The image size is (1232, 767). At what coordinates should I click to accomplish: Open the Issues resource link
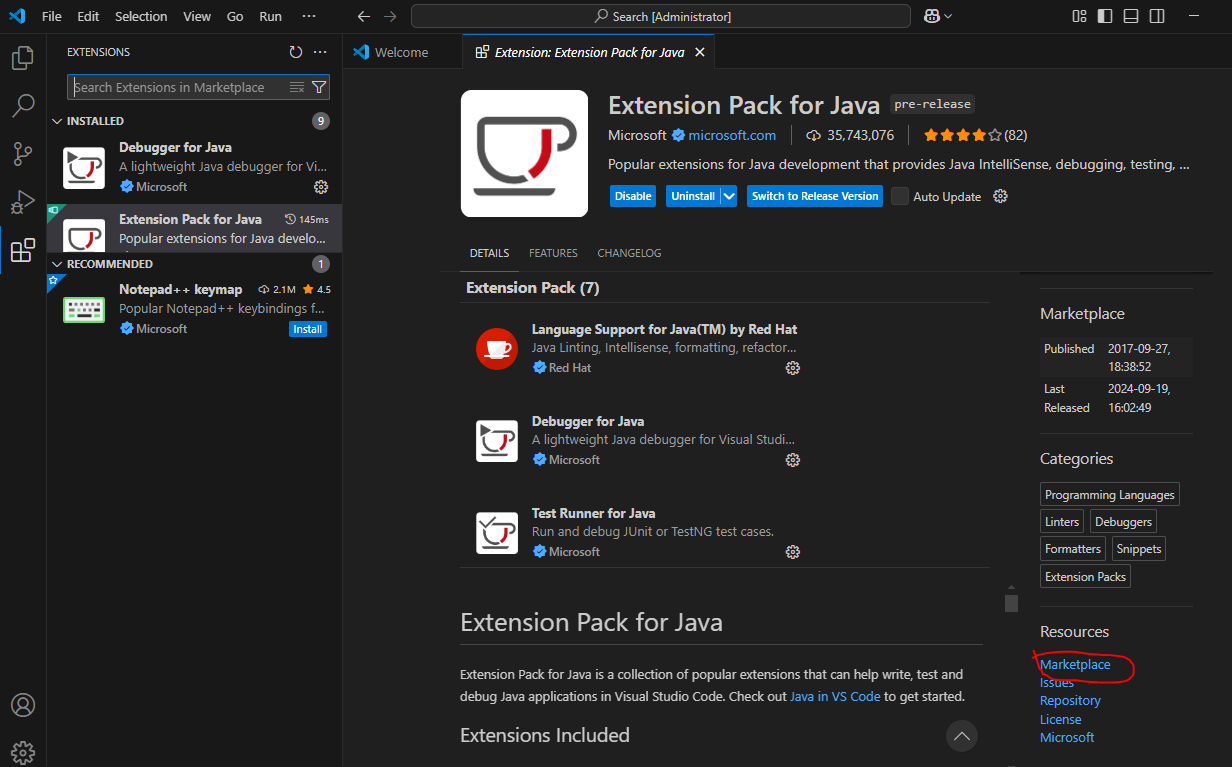click(x=1056, y=682)
